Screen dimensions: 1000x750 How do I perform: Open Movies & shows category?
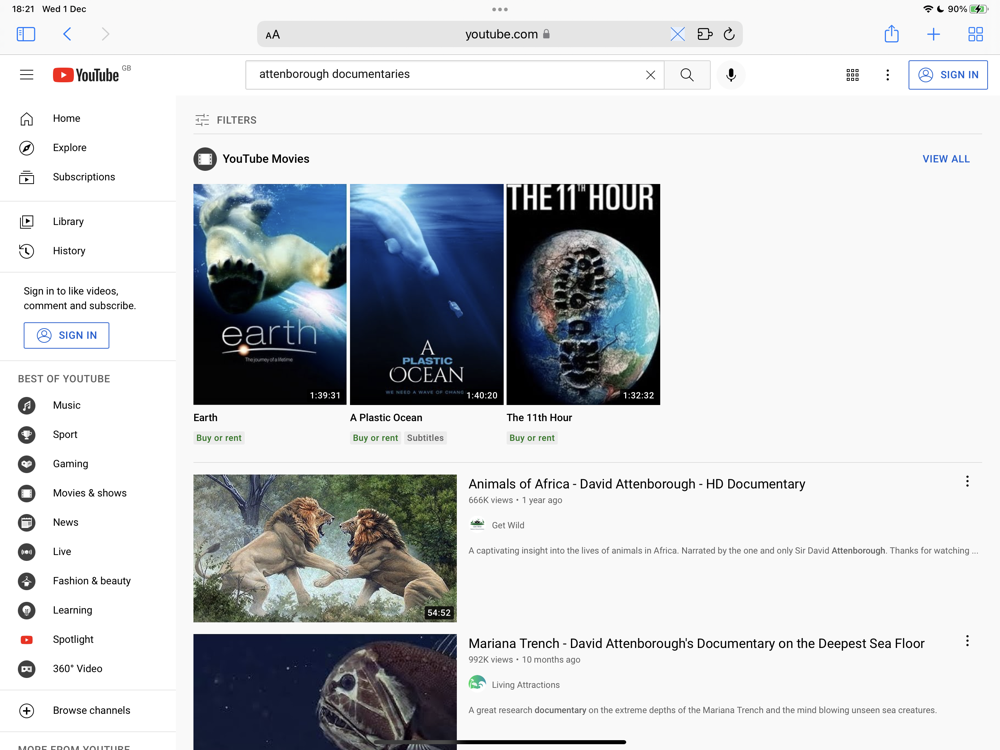[88, 494]
